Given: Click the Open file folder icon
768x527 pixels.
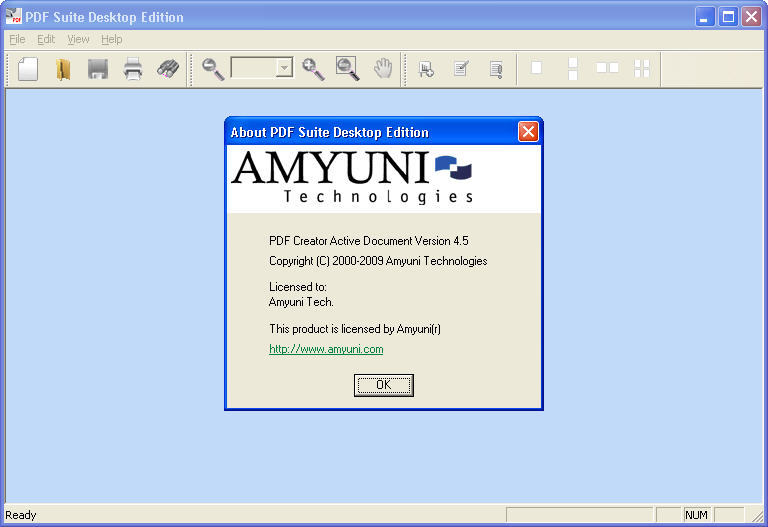Looking at the screenshot, I should click(63, 69).
